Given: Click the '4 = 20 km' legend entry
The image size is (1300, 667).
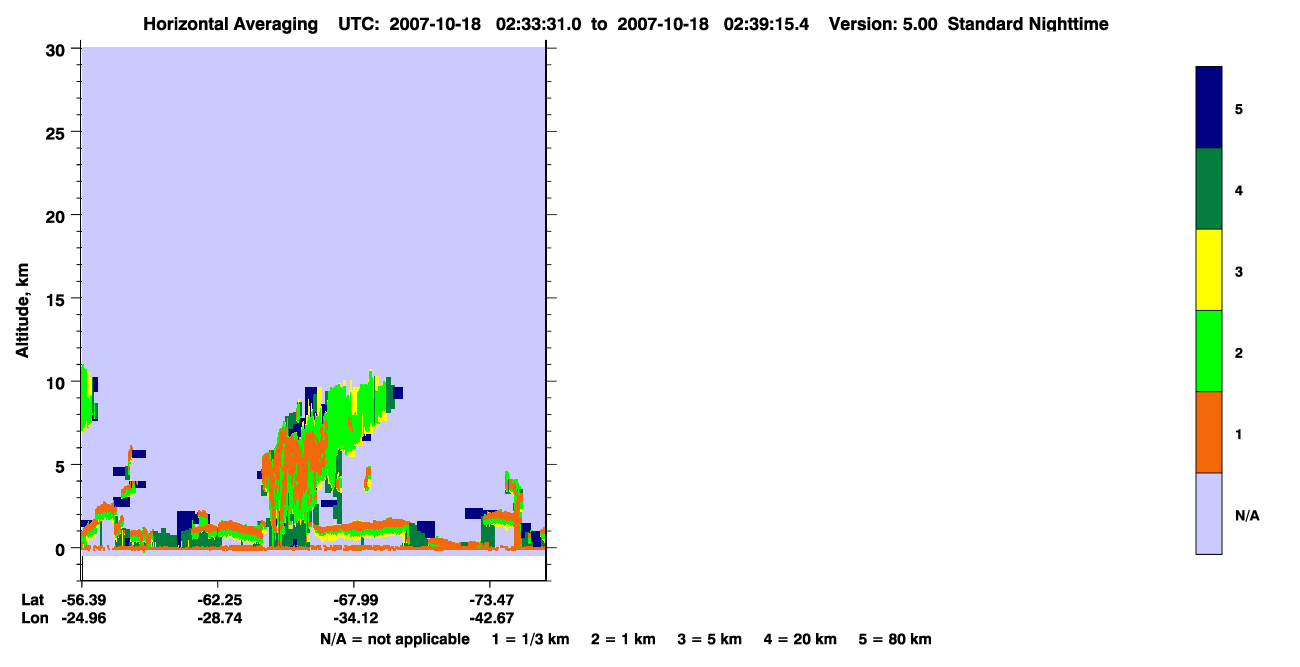Looking at the screenshot, I should point(801,639).
